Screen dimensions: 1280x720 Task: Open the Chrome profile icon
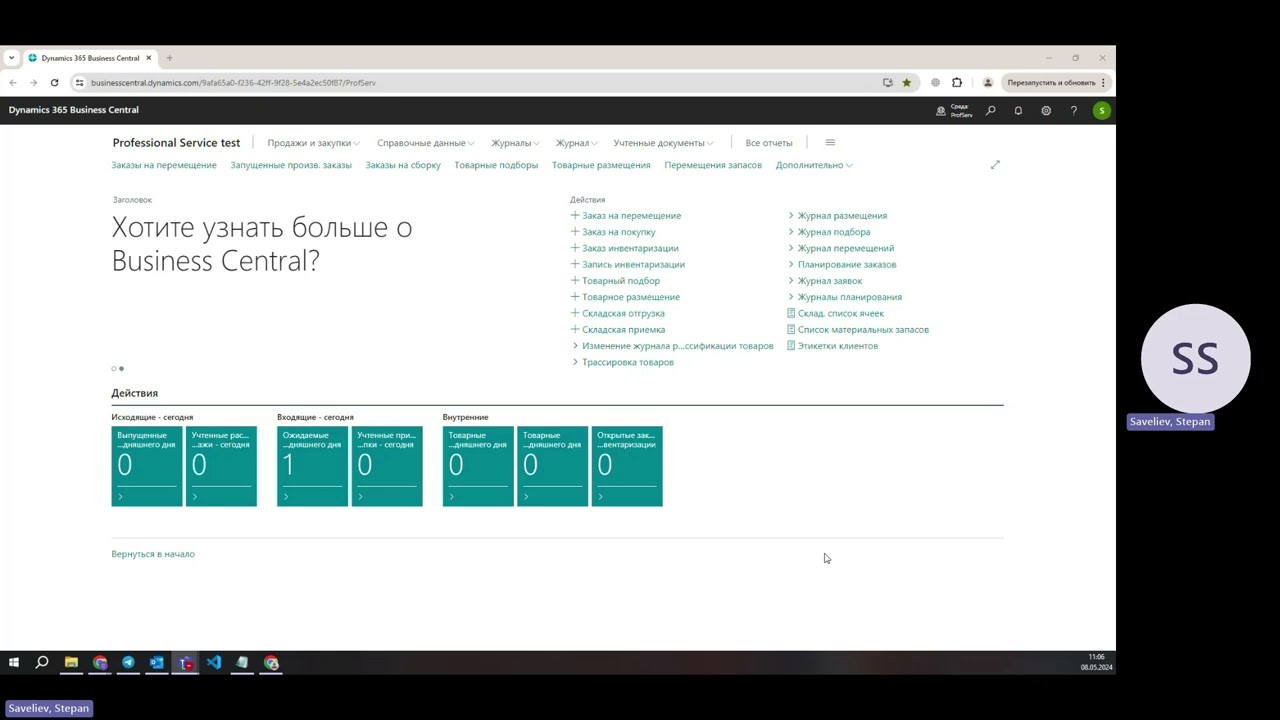point(988,83)
